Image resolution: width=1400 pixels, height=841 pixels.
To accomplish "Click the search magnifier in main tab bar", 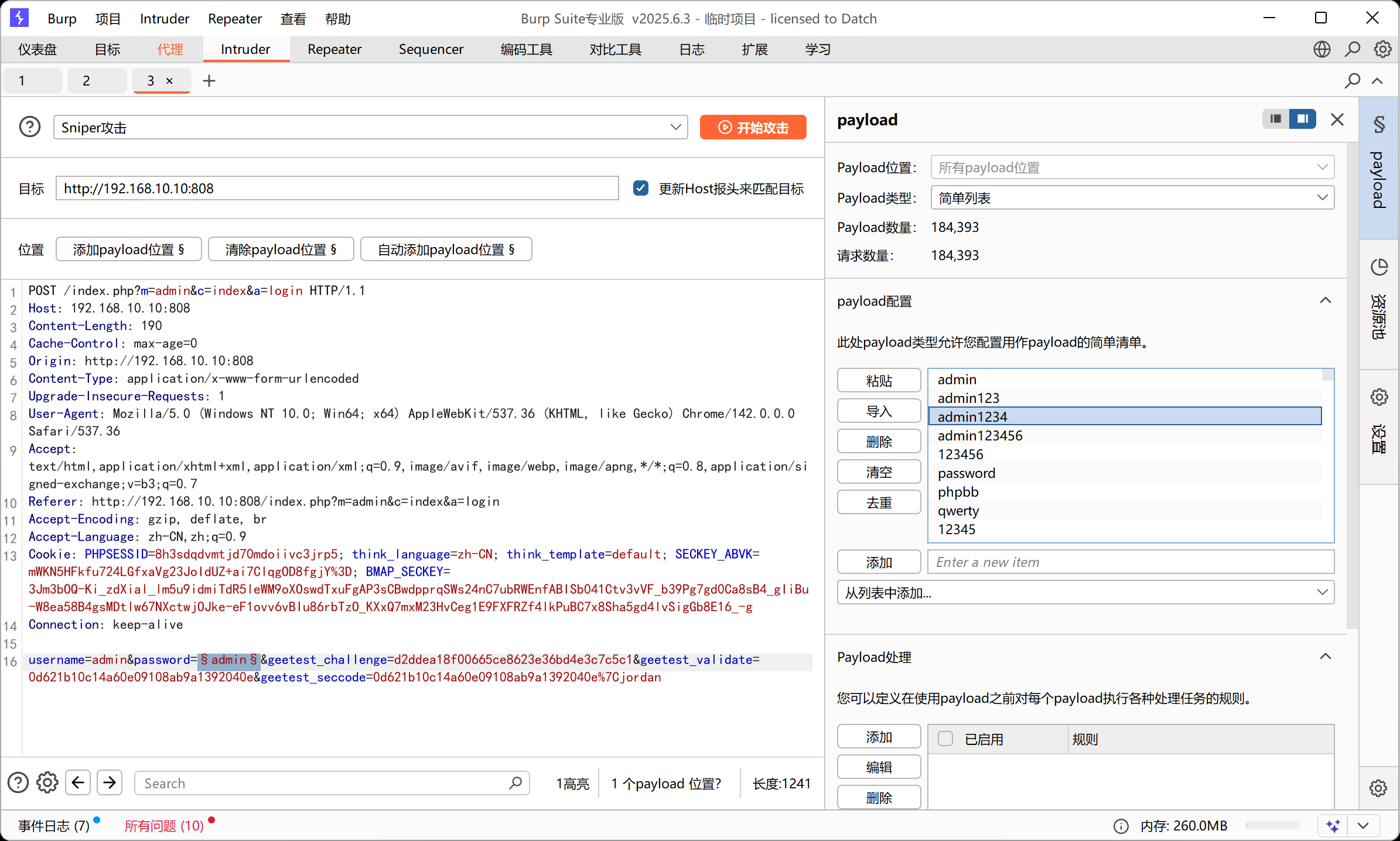I will pyautogui.click(x=1352, y=49).
